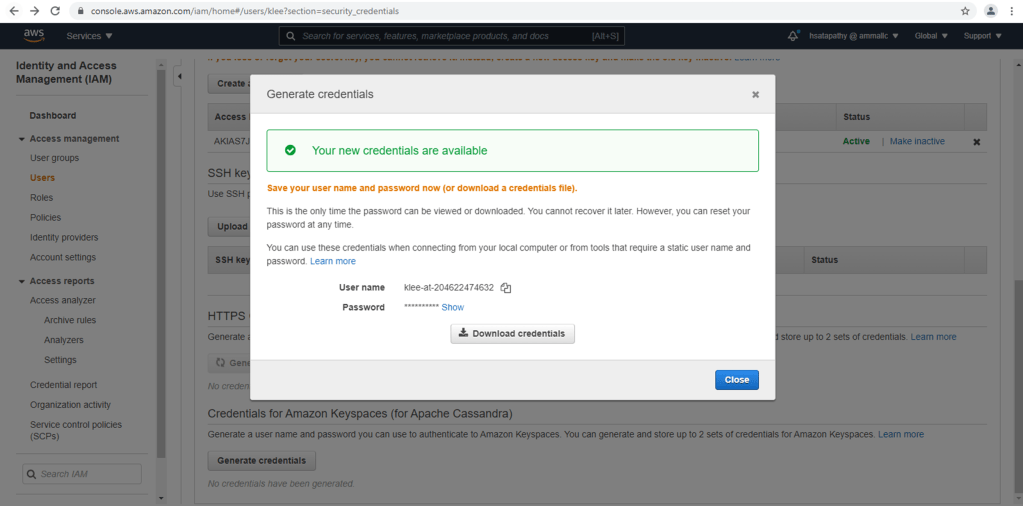Close the Generate credentials dialog with X
The width and height of the screenshot is (1023, 506).
(x=755, y=94)
